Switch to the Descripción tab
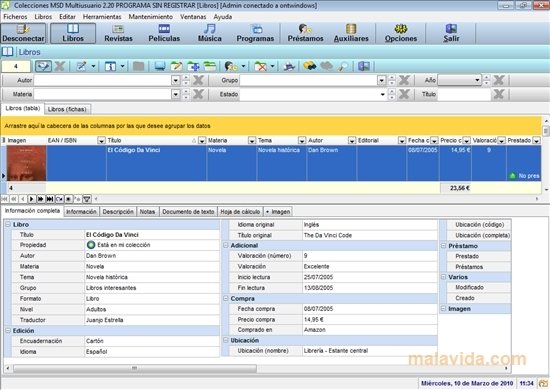Image resolution: width=550 pixels, height=390 pixels. (x=118, y=211)
